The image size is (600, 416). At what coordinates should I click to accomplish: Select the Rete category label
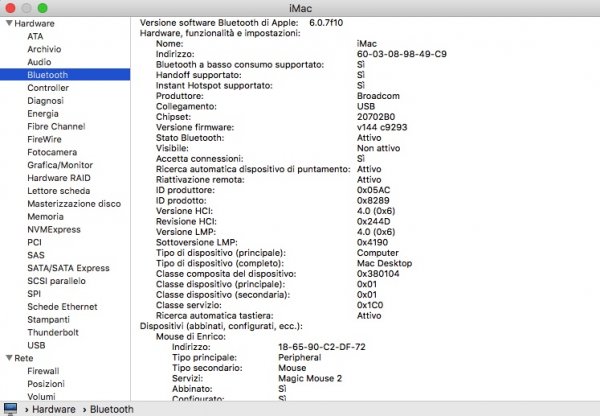click(x=23, y=358)
